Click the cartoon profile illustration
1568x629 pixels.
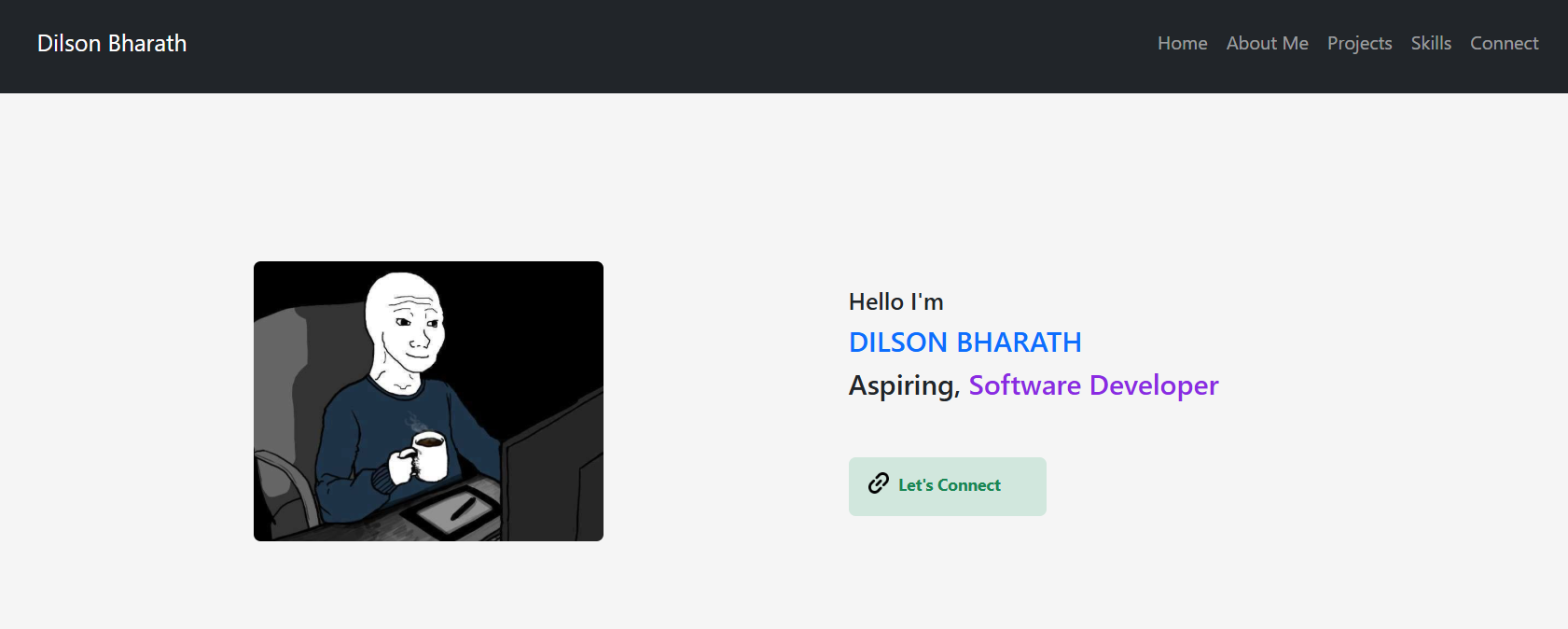428,401
